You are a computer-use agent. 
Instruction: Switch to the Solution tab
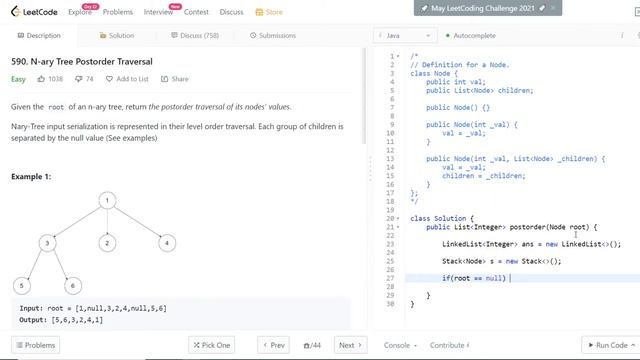(x=117, y=36)
